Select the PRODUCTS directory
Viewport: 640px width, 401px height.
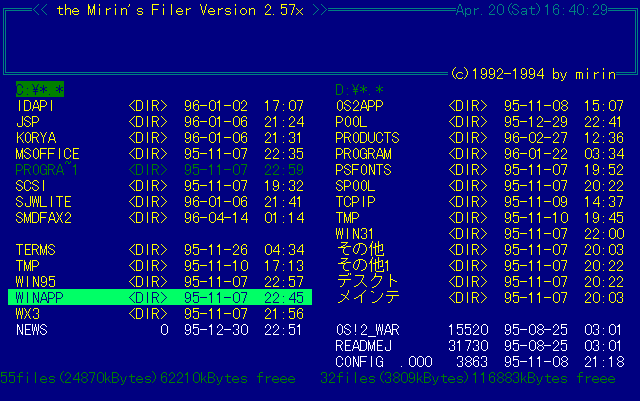click(480, 138)
